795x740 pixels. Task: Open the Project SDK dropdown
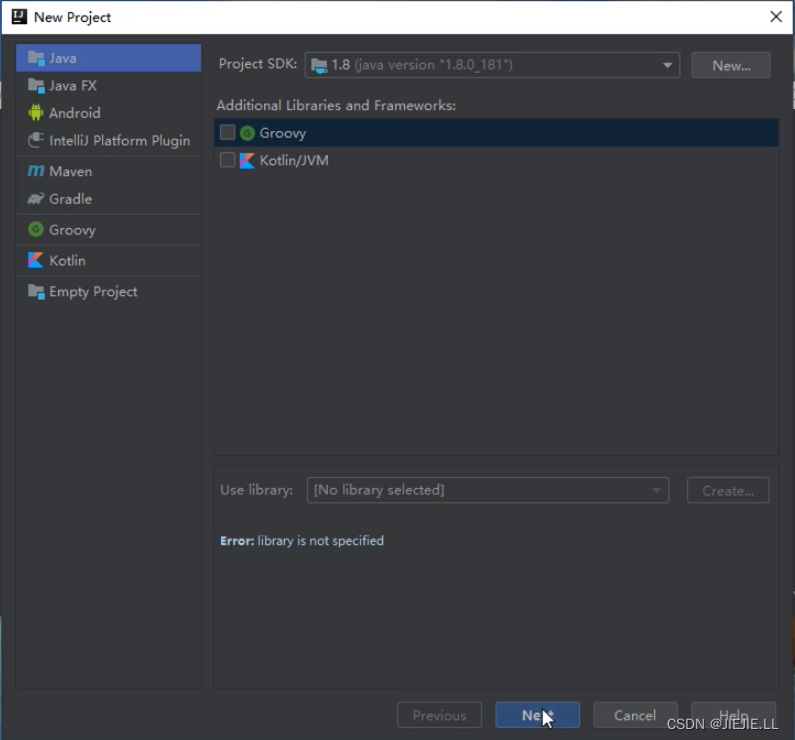492,65
